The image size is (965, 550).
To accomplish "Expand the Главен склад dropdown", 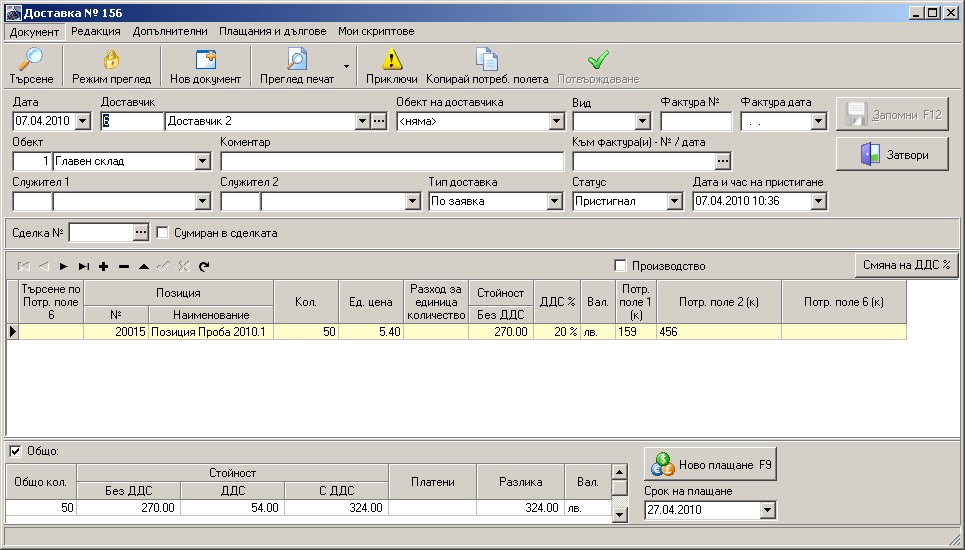I will point(202,161).
